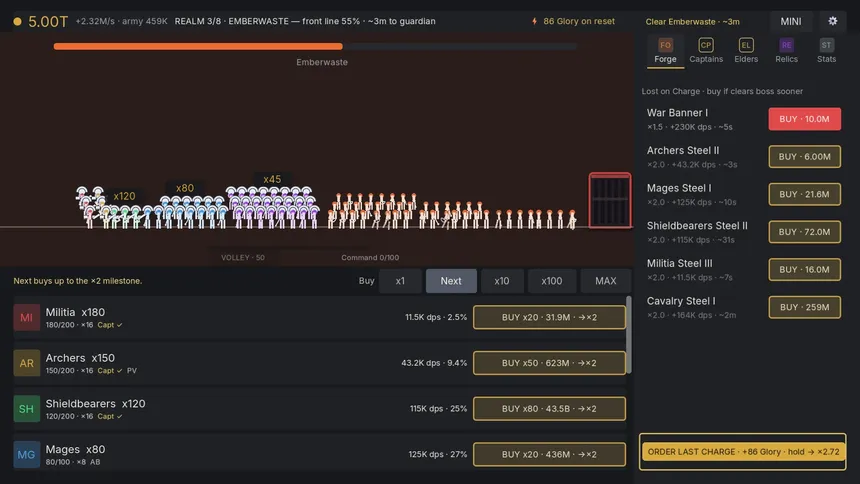Click Order Last Charge button
The image size is (860, 484).
tap(743, 452)
